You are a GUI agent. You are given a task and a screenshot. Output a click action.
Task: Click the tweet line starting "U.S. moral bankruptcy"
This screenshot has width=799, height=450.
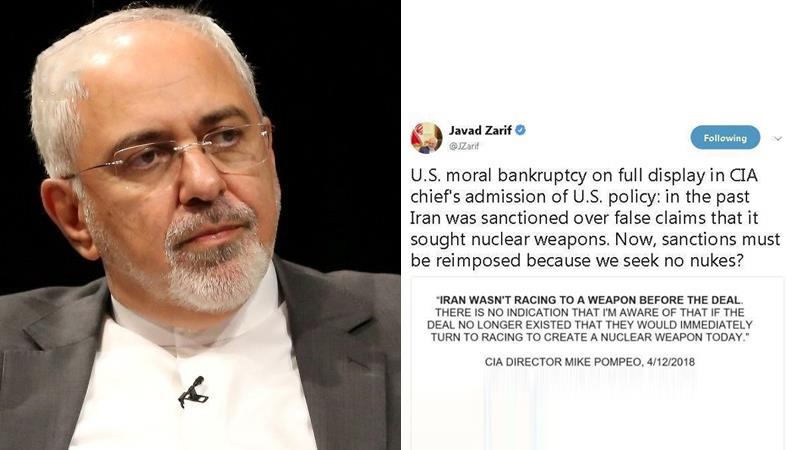[584, 175]
